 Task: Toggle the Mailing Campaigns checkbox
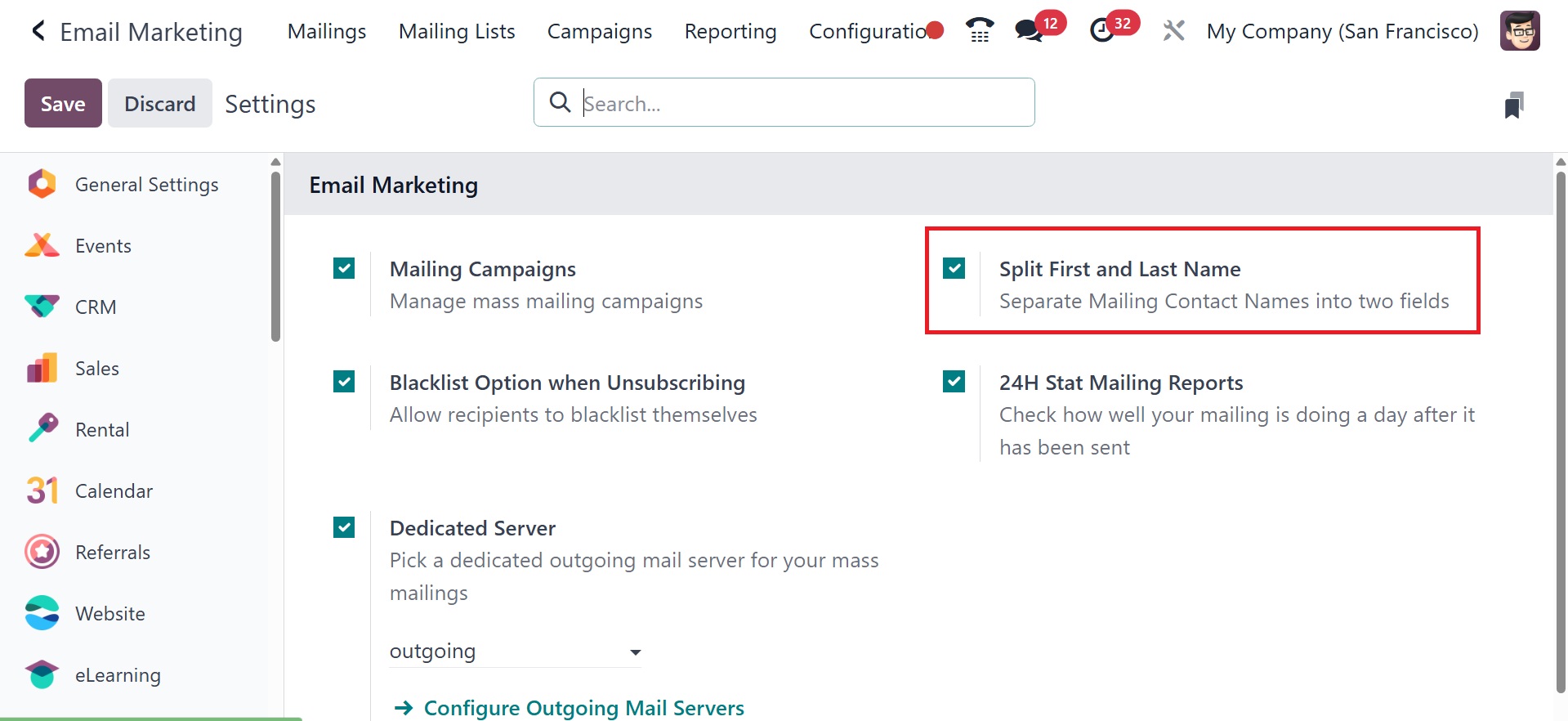click(x=344, y=268)
